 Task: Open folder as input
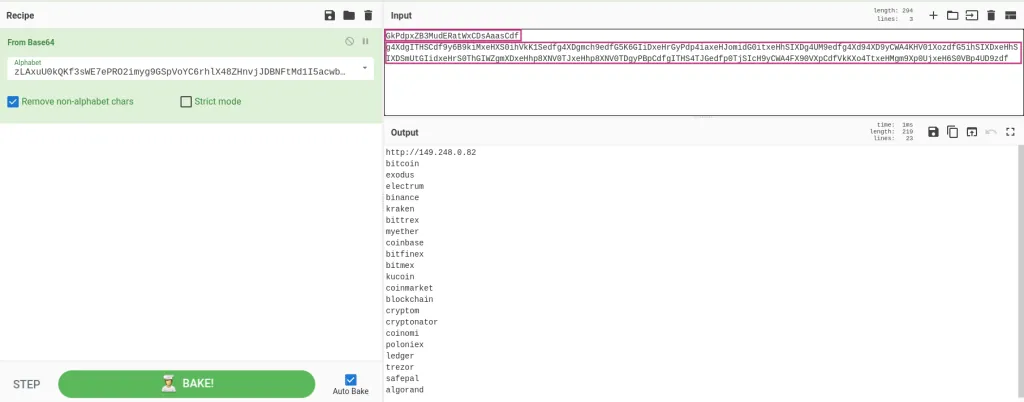[x=953, y=15]
